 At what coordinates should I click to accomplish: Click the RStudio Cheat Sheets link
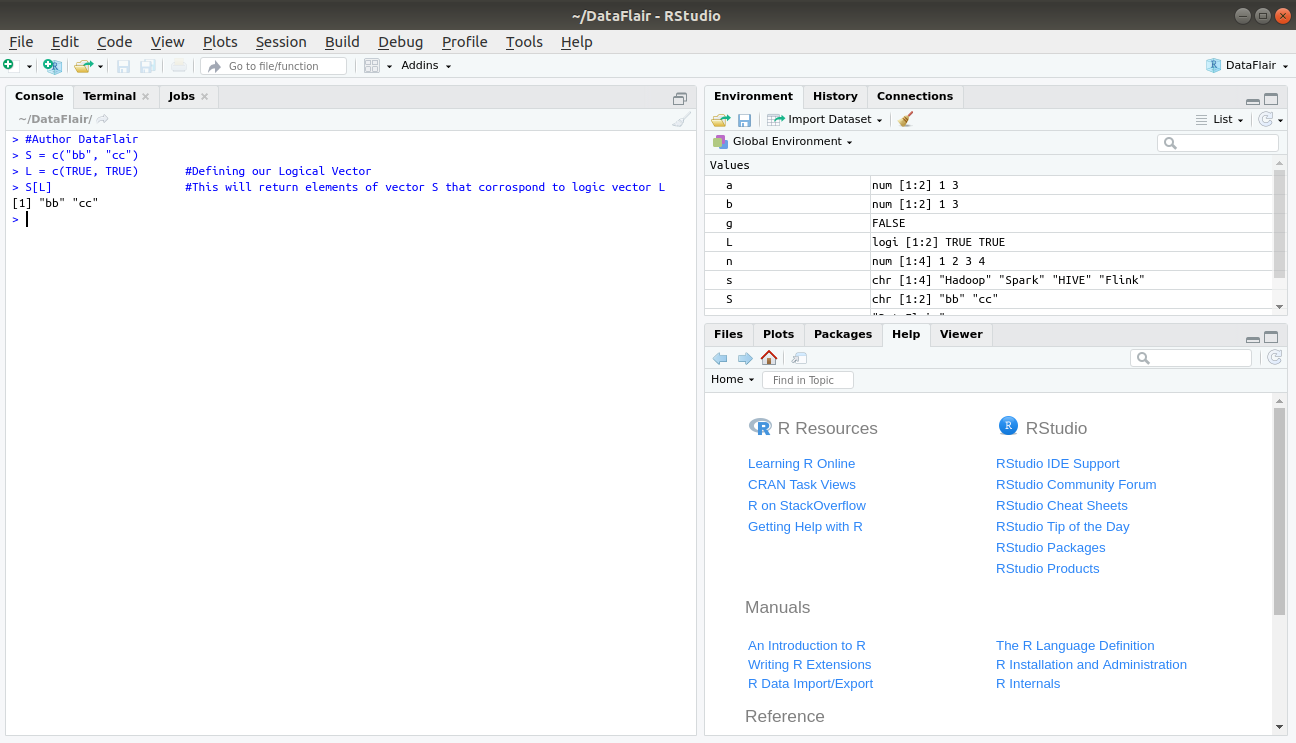(x=1061, y=505)
